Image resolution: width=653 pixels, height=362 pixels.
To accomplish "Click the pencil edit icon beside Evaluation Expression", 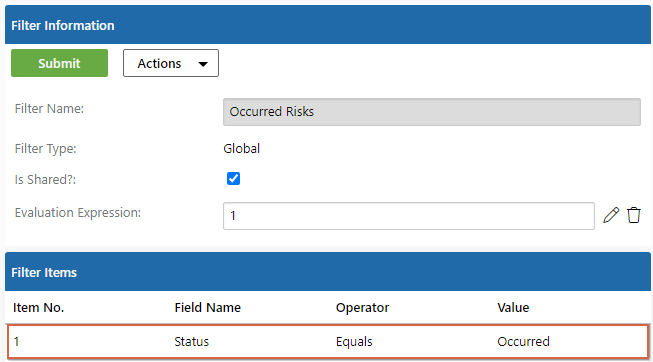I will pos(611,215).
